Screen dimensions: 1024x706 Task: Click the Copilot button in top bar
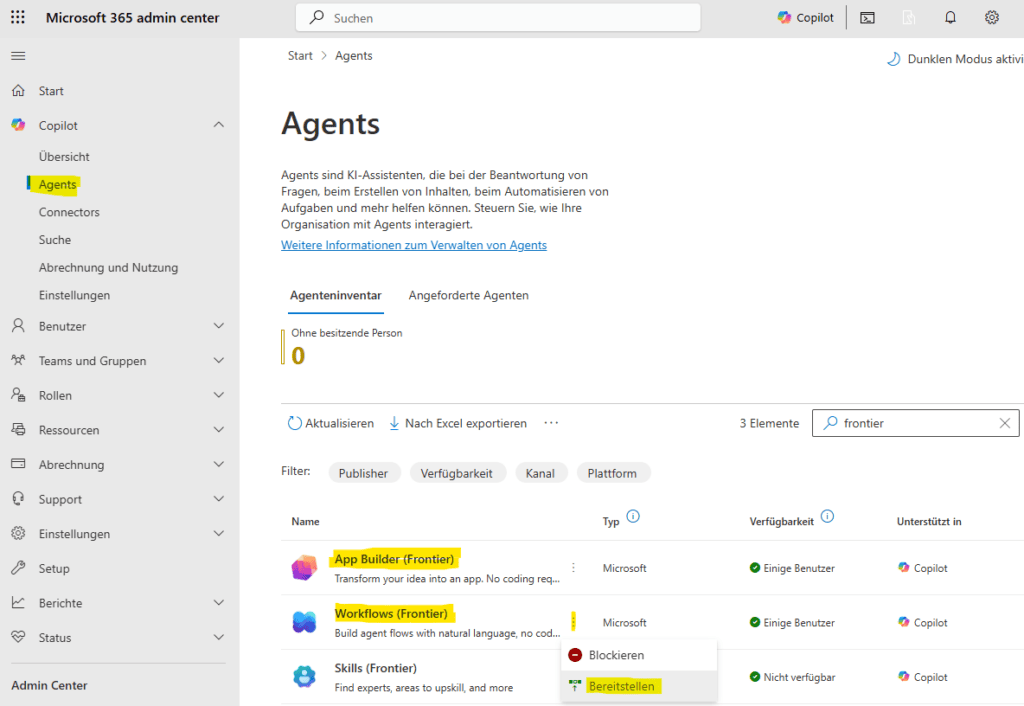click(x=806, y=18)
